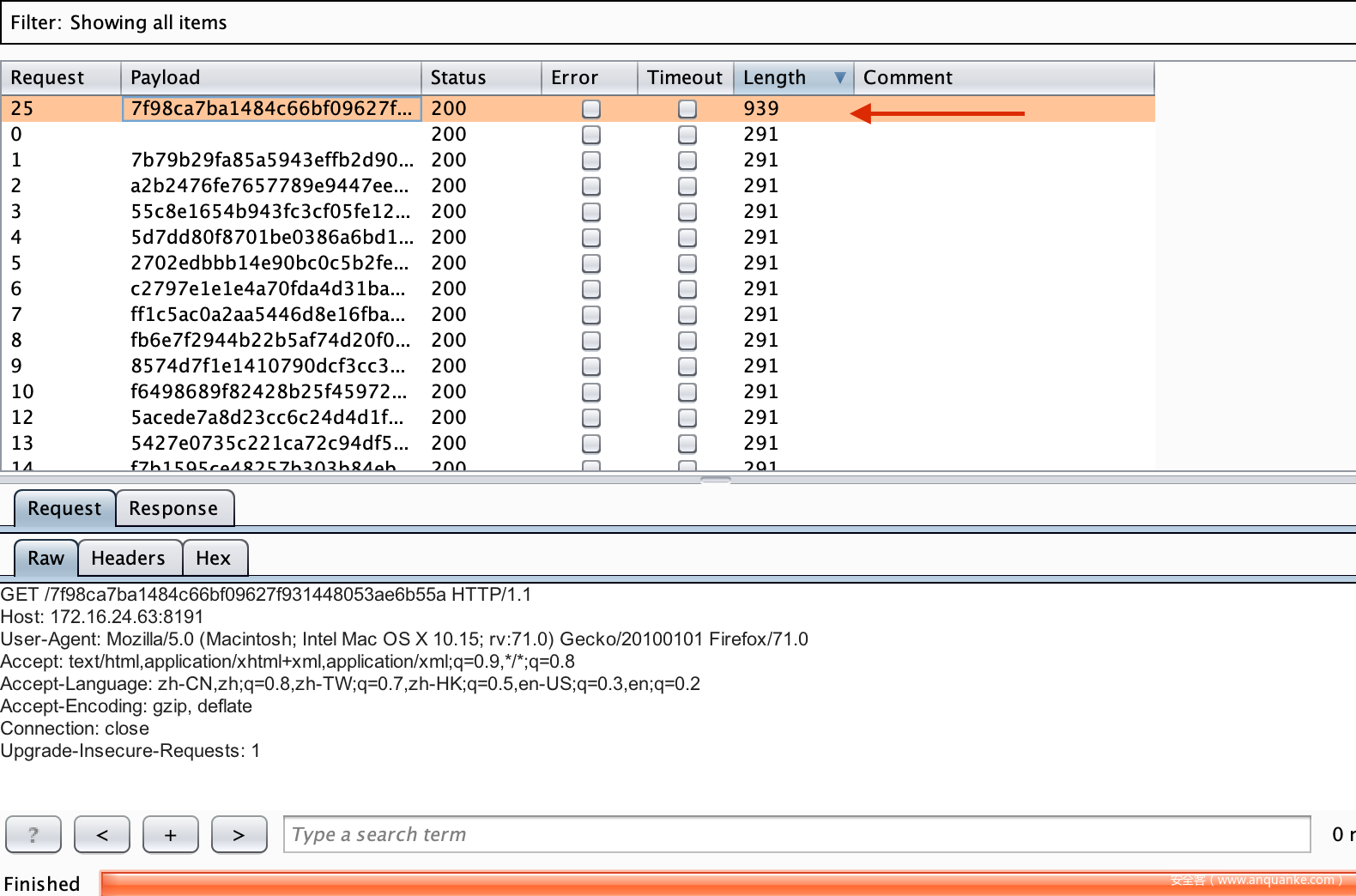Switch to the Hex view tab
1356x896 pixels.
214,558
